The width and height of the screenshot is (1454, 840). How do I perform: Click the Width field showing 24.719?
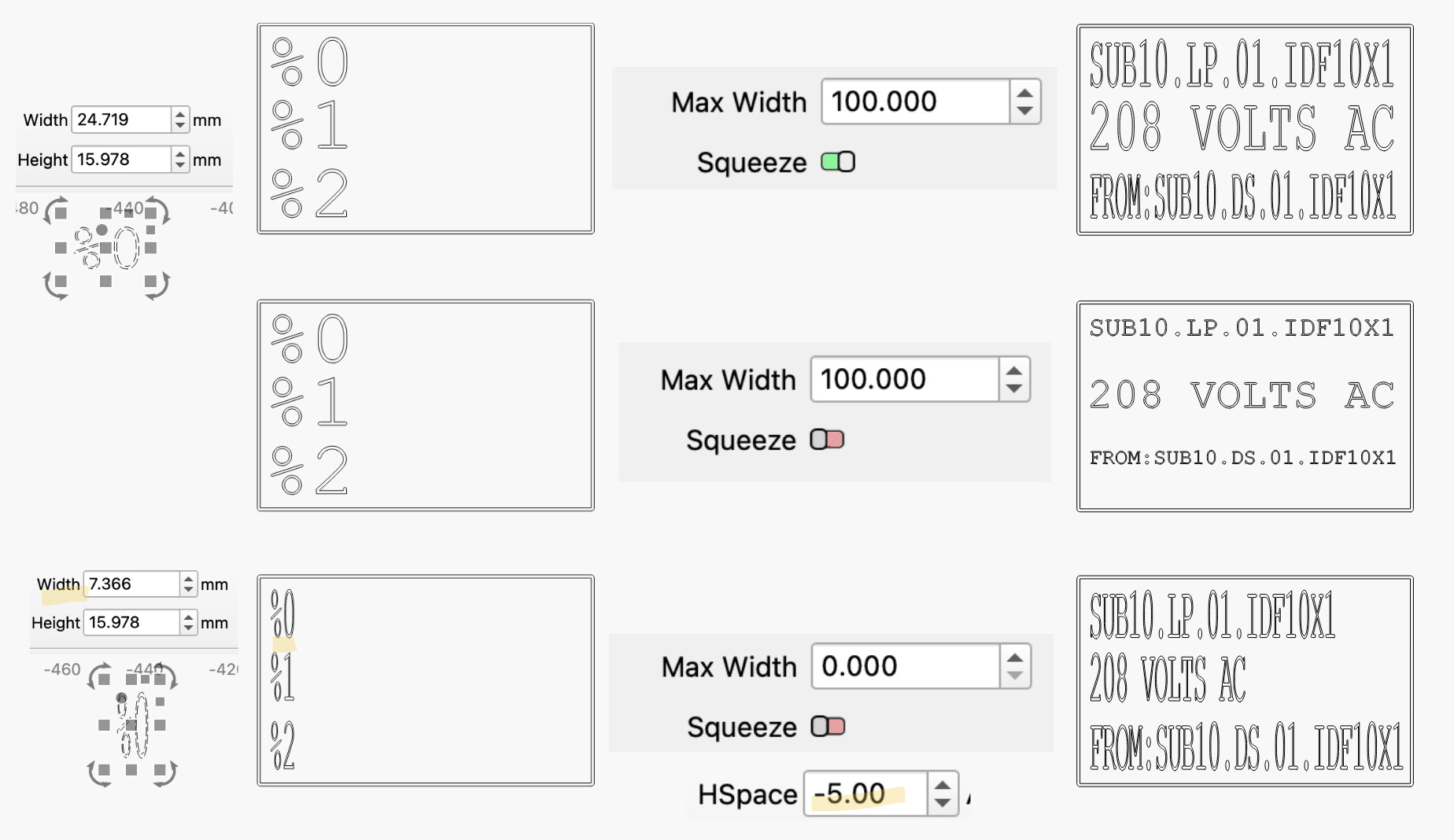coord(121,120)
